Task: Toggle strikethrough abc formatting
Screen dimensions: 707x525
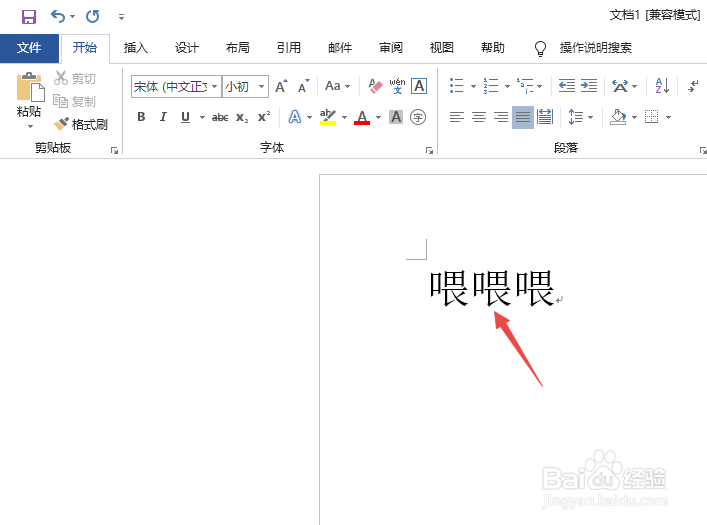Action: tap(220, 118)
